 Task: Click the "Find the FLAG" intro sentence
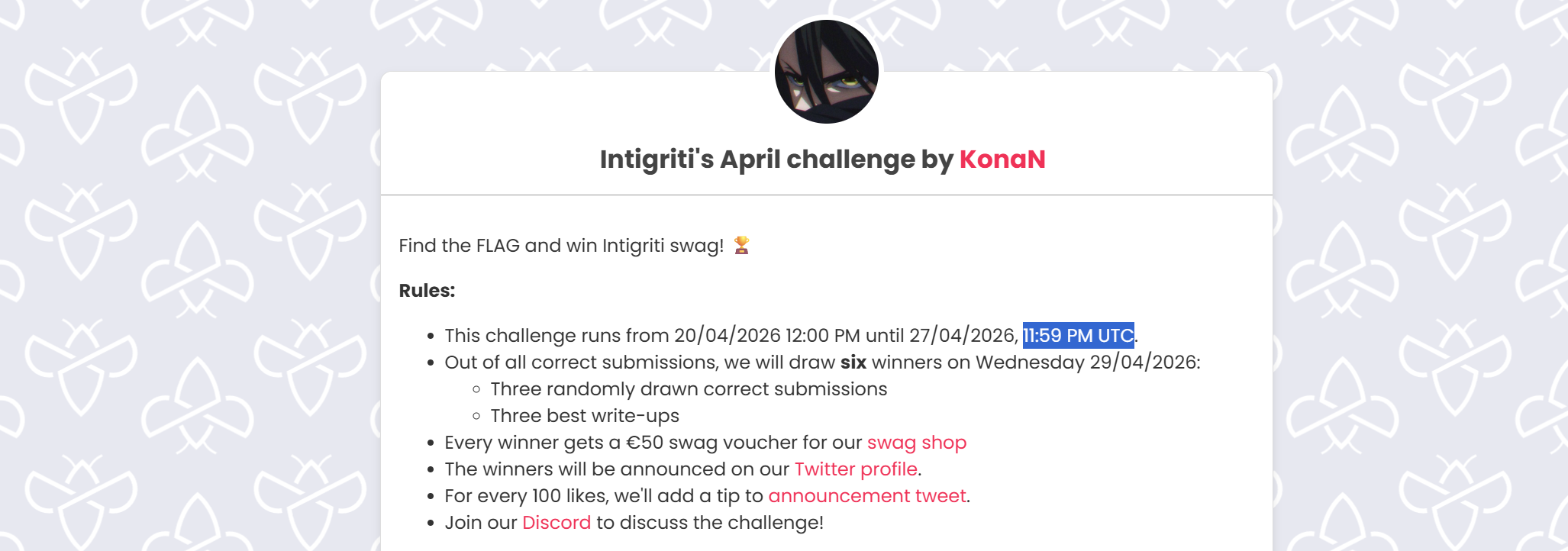[560, 246]
